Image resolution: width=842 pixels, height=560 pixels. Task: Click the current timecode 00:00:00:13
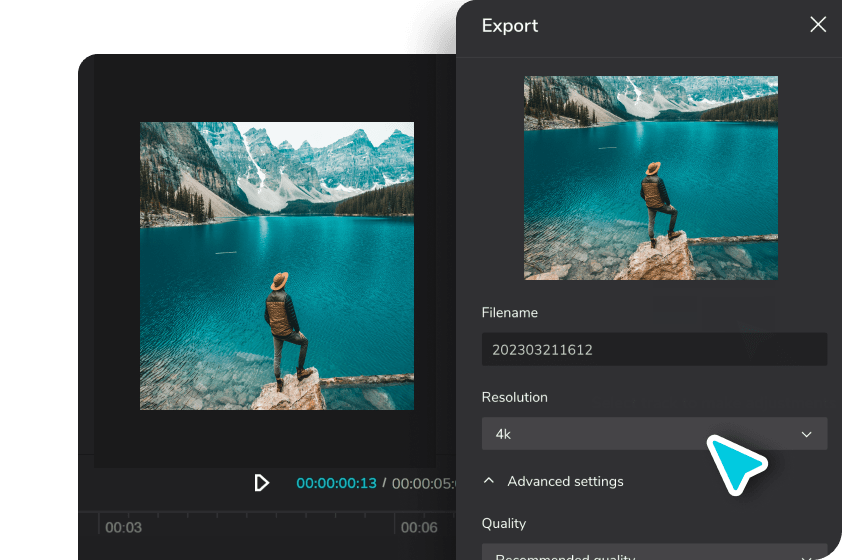click(337, 483)
